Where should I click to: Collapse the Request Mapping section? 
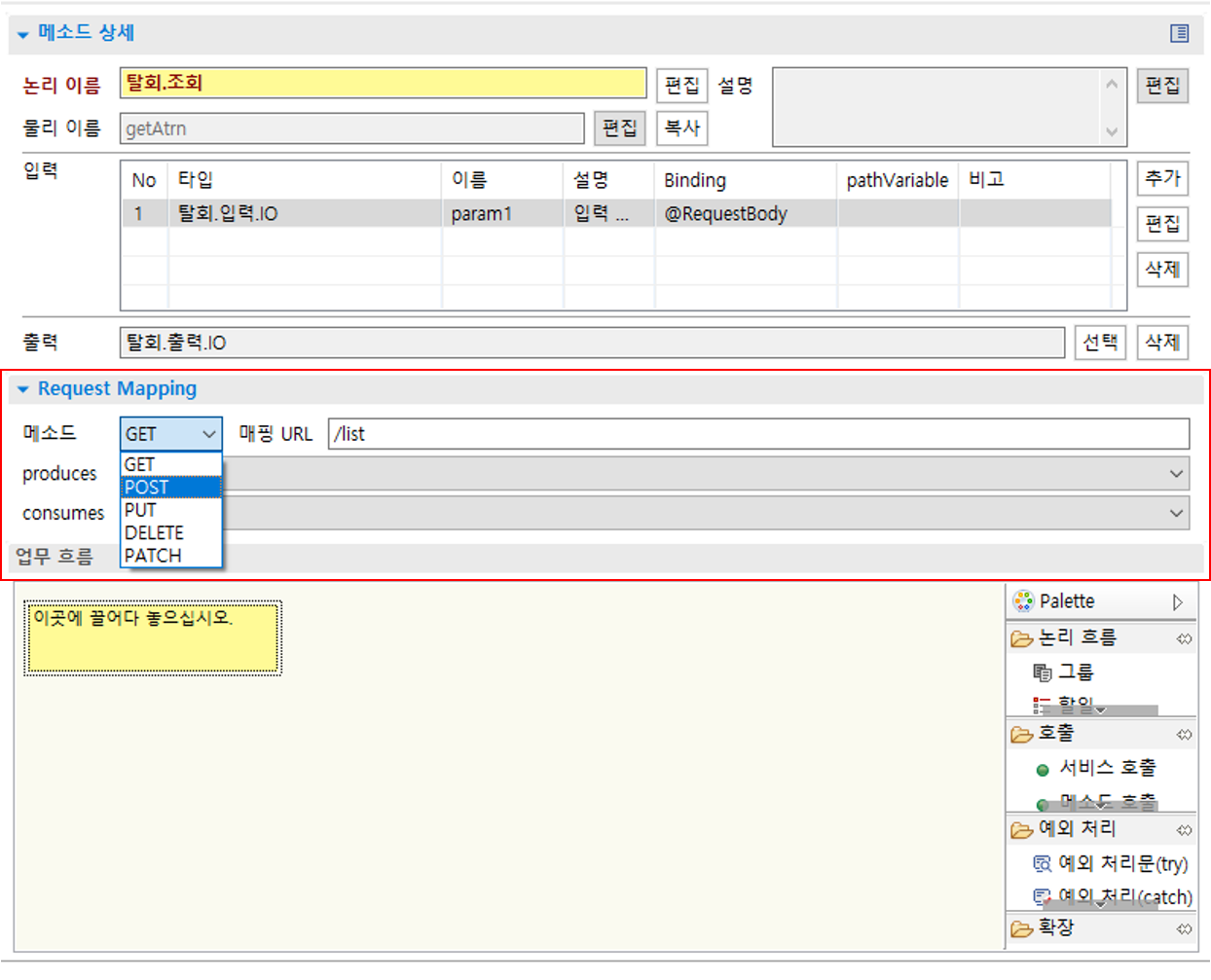(x=22, y=388)
